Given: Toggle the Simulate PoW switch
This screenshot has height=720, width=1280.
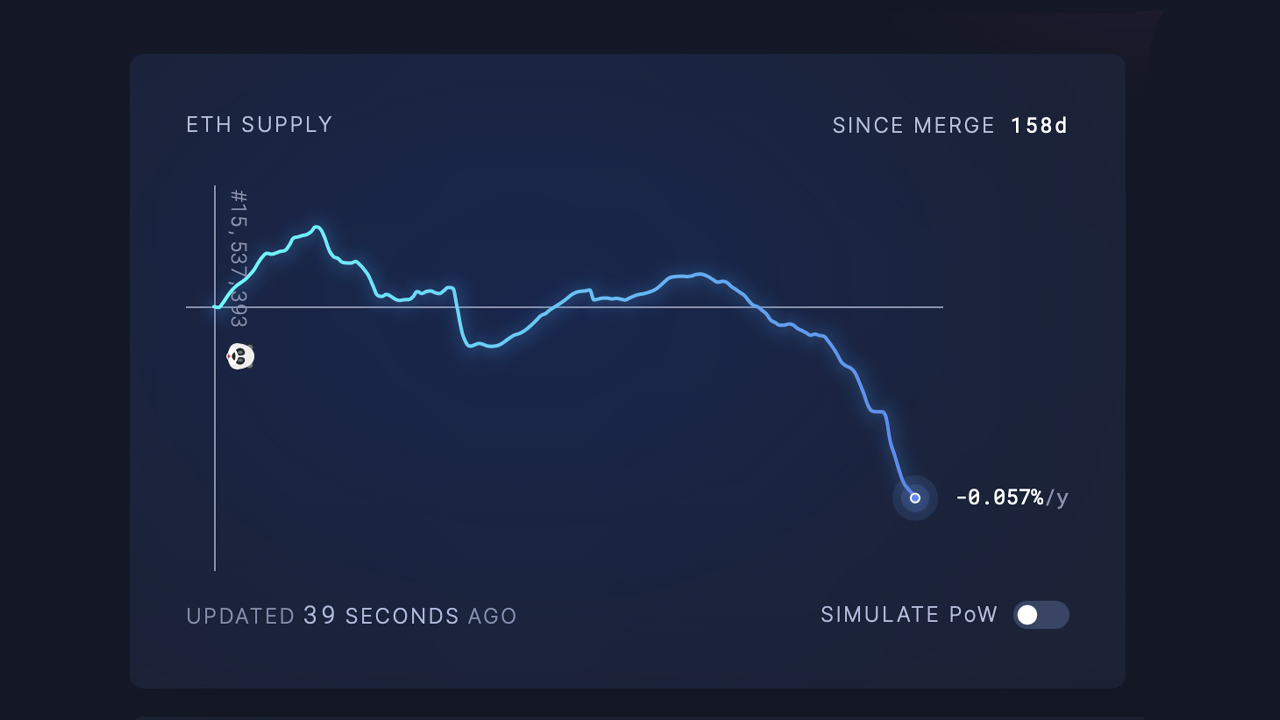Looking at the screenshot, I should [1041, 615].
